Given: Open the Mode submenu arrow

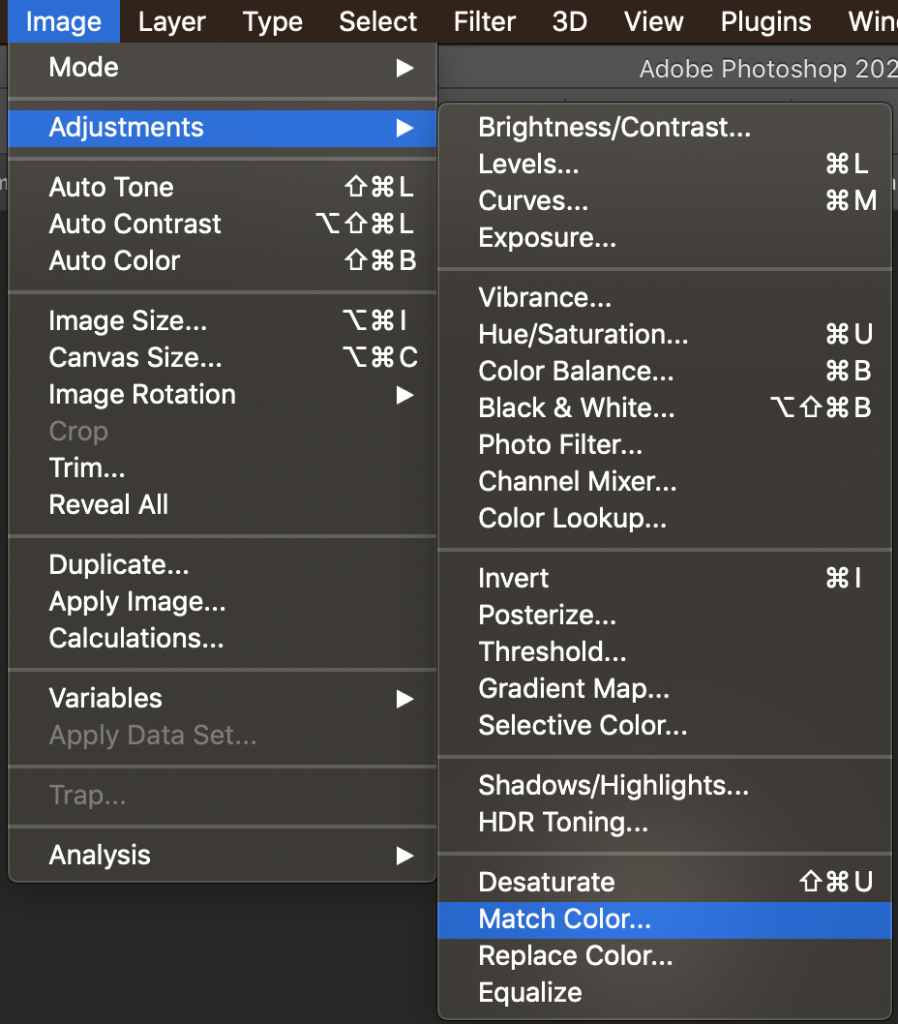Looking at the screenshot, I should [405, 68].
